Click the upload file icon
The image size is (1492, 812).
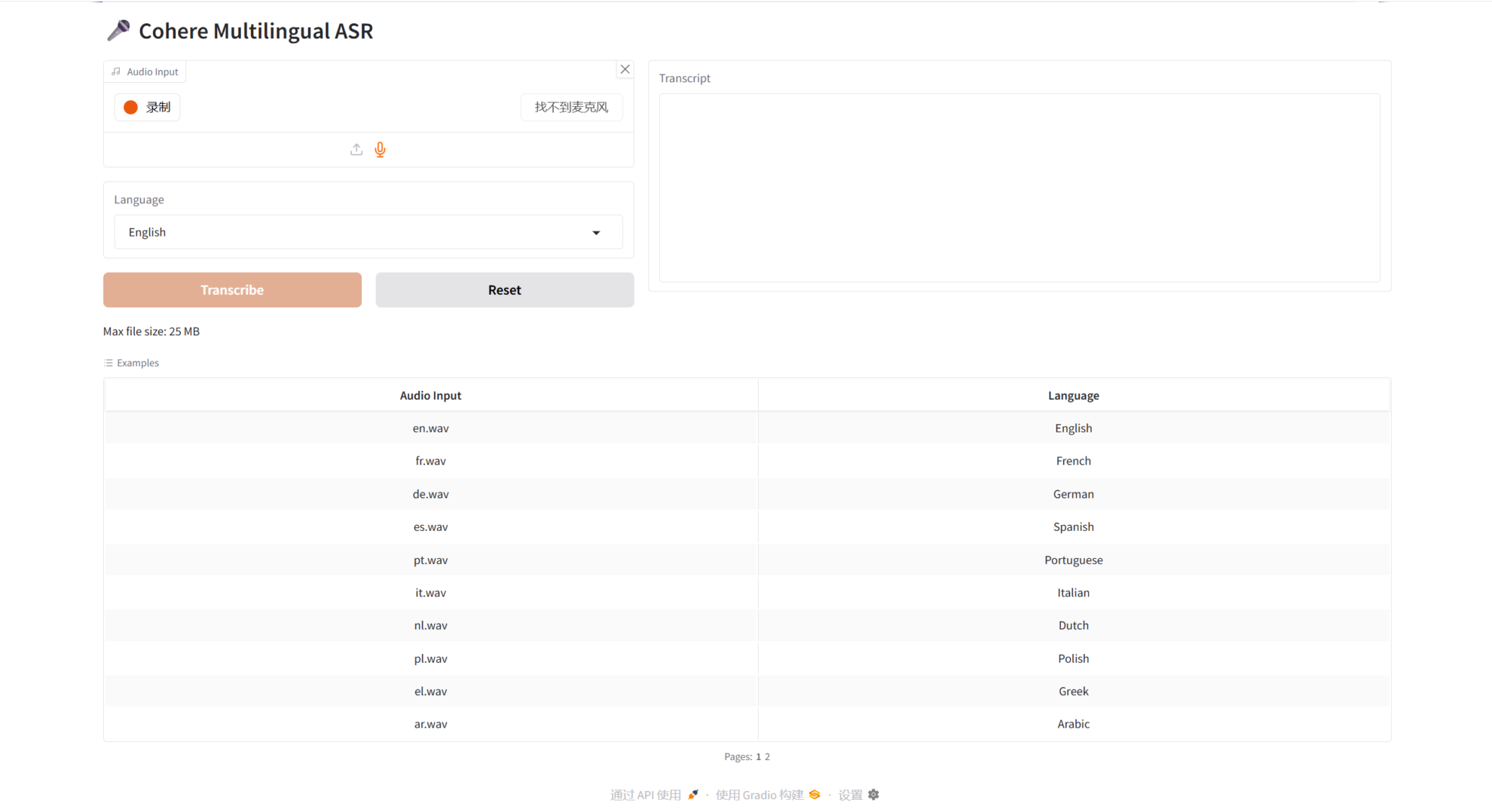point(356,150)
